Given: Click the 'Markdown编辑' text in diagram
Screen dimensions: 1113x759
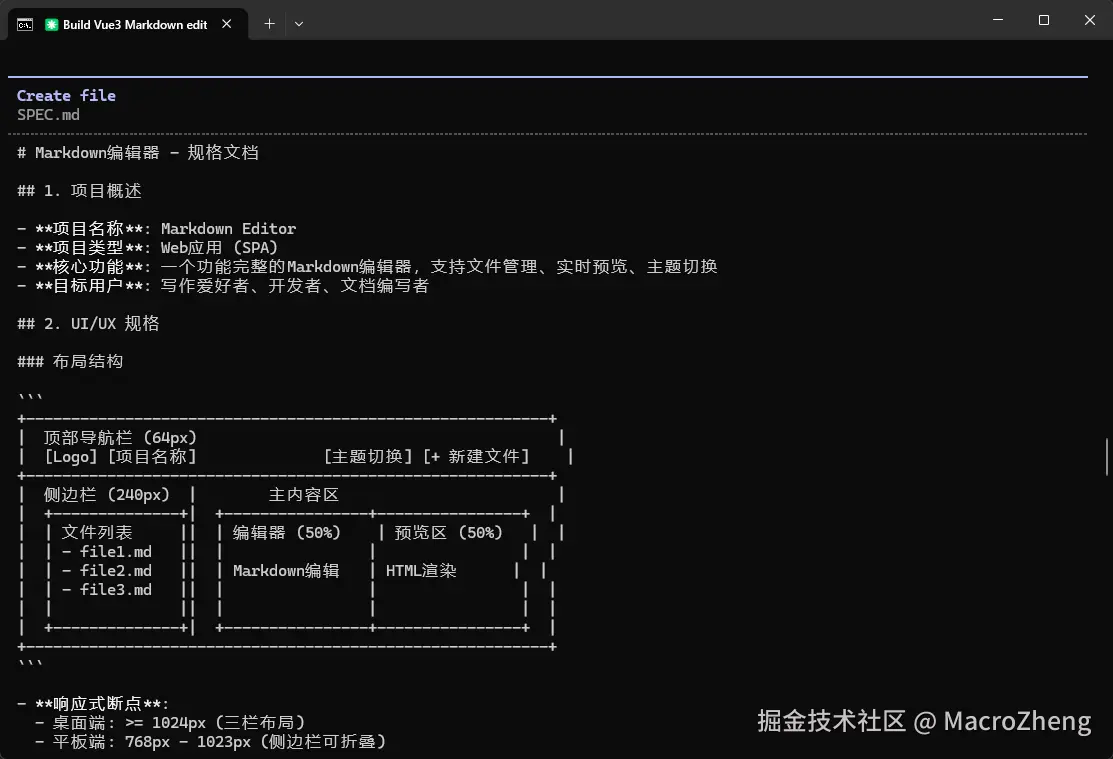Looking at the screenshot, I should click(x=286, y=571).
